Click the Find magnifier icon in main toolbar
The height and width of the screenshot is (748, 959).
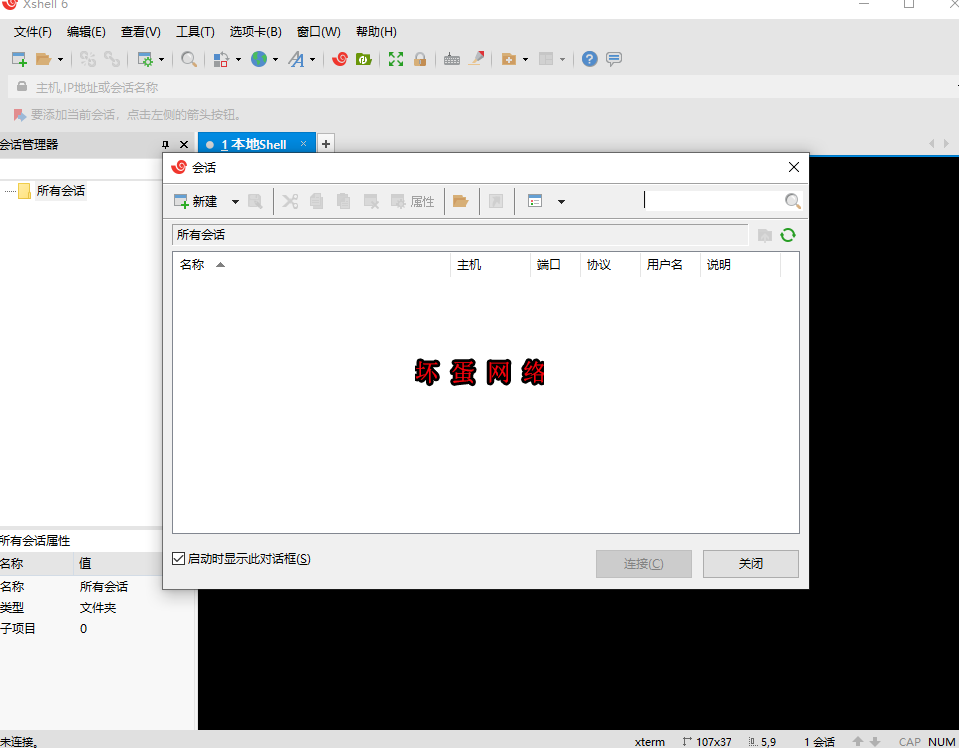click(x=189, y=59)
